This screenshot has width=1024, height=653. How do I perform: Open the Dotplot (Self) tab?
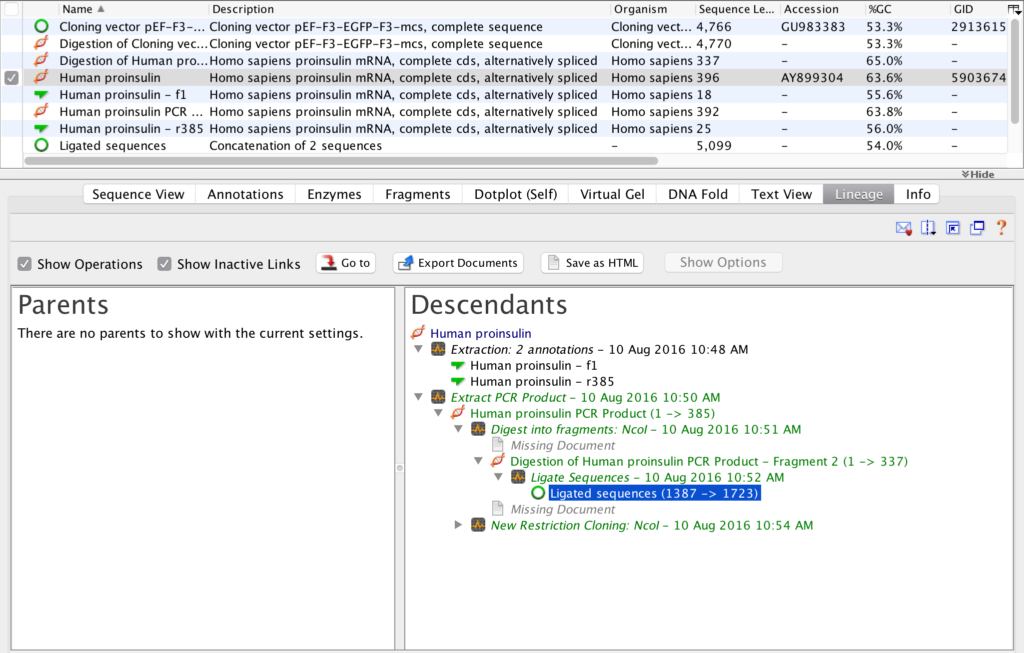[515, 194]
